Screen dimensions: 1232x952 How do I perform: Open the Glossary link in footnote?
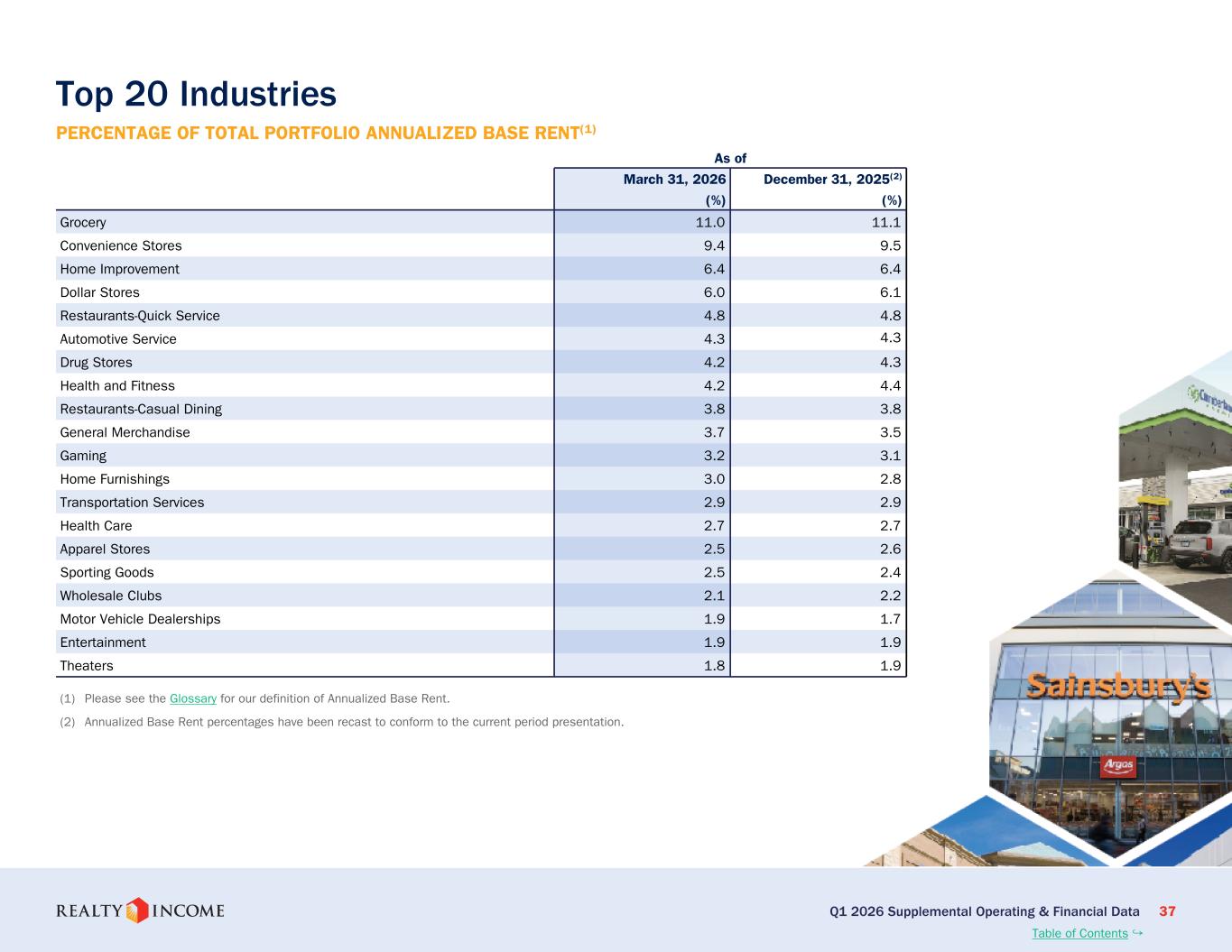[x=193, y=698]
